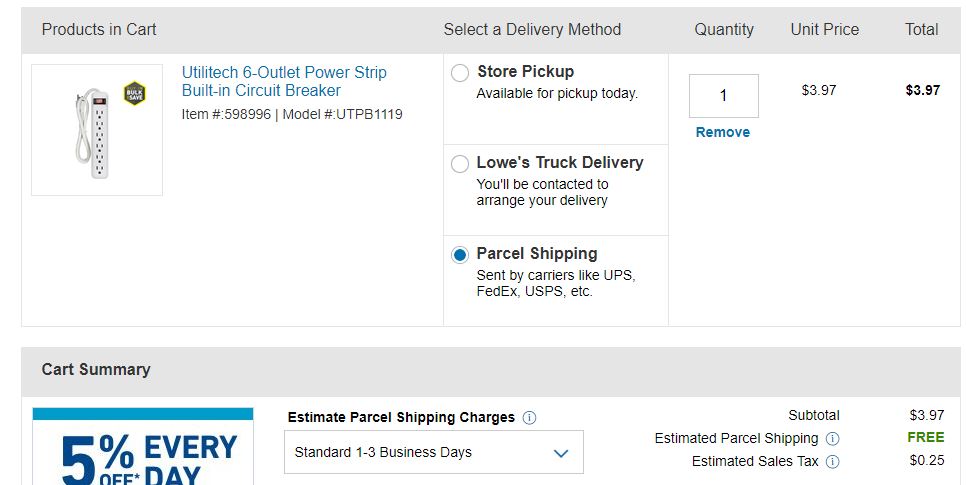966x485 pixels.
Task: Click the Lowe's Truck Delivery label text
Action: 559,162
